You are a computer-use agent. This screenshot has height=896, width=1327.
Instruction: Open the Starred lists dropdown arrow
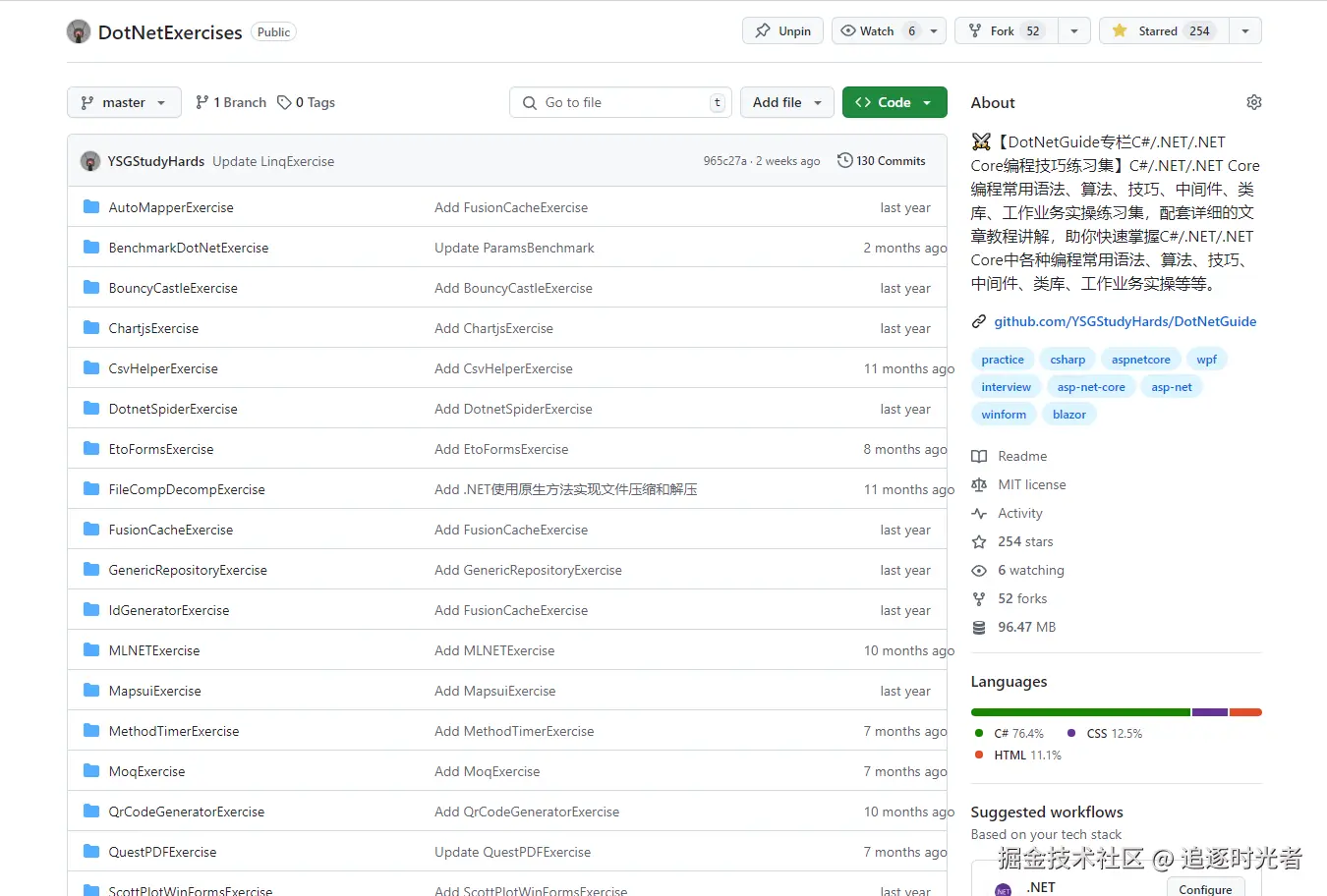point(1245,30)
